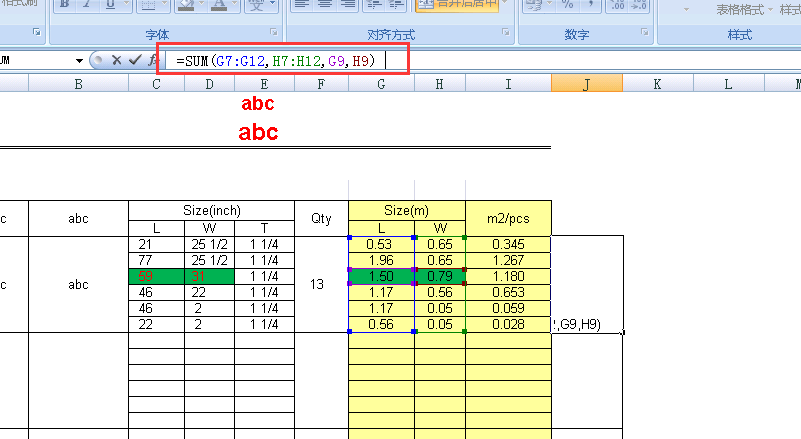Open Insert Function via fx icon

151,60
